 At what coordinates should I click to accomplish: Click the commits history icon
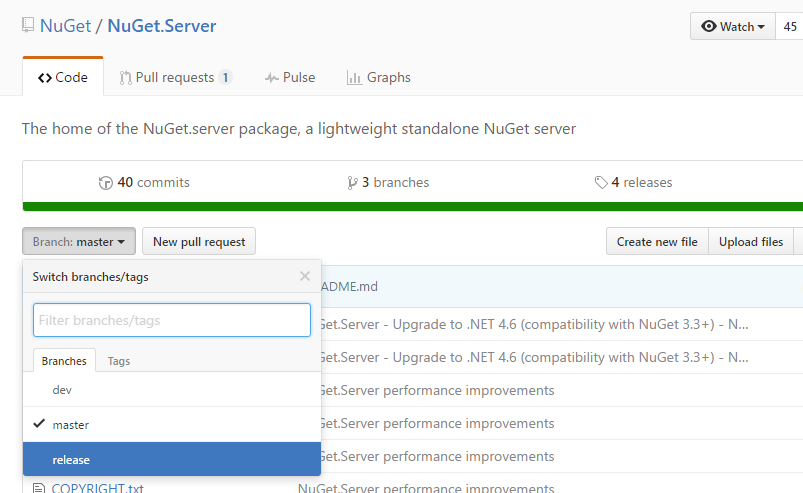(x=105, y=183)
